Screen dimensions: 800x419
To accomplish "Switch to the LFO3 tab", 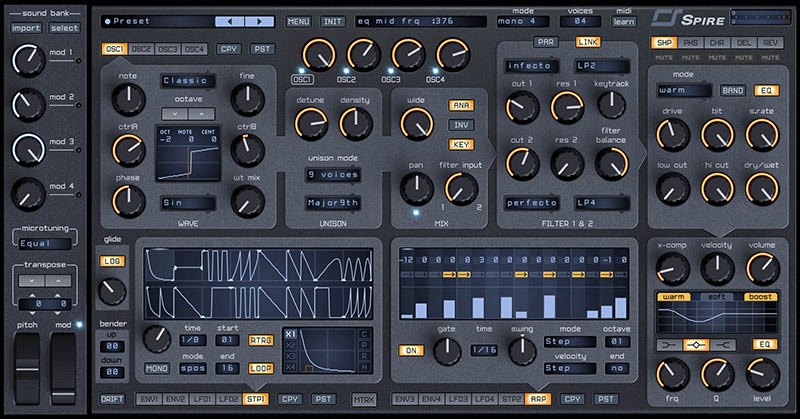I will point(458,399).
